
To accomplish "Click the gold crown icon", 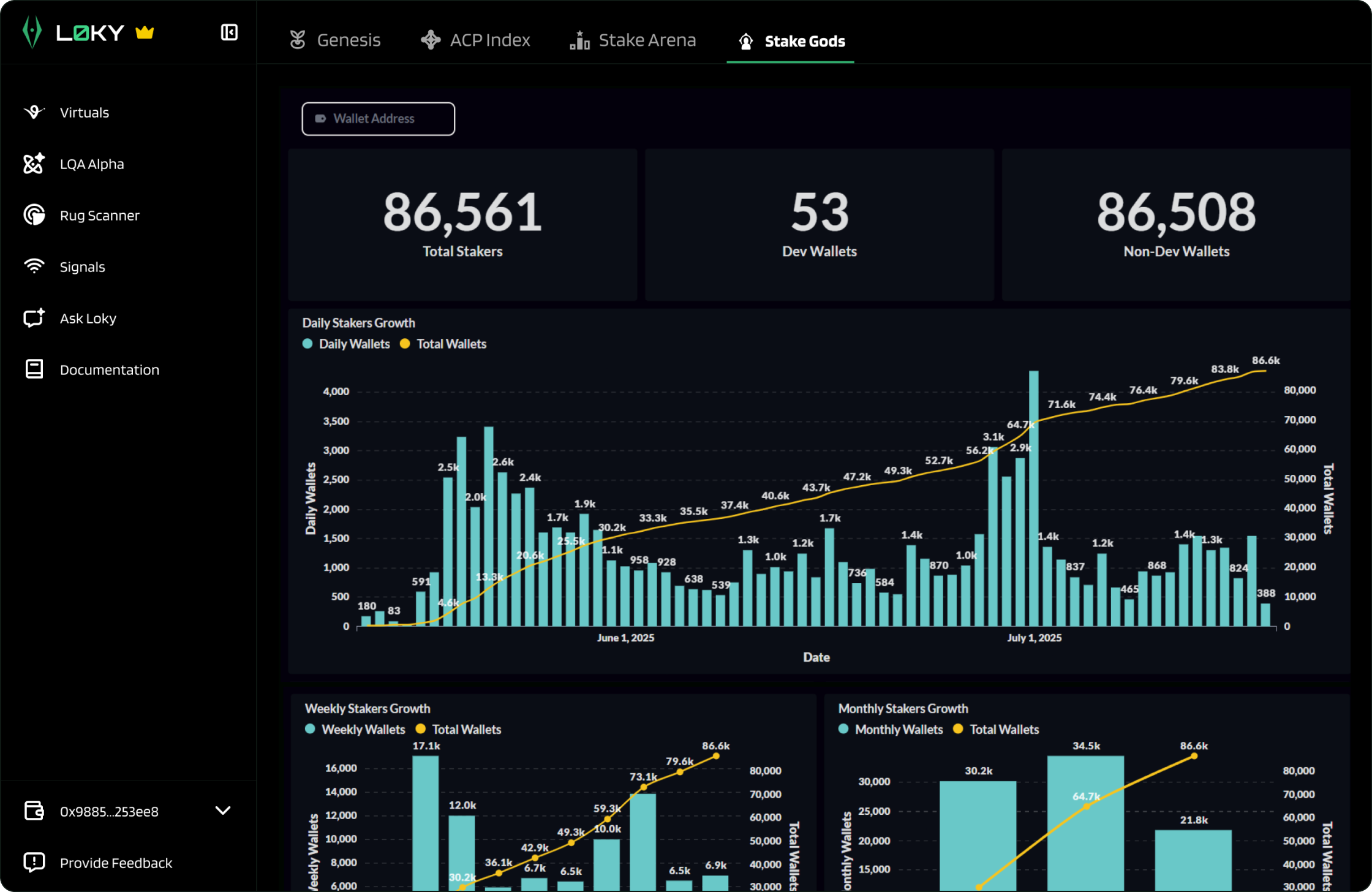I will click(145, 32).
